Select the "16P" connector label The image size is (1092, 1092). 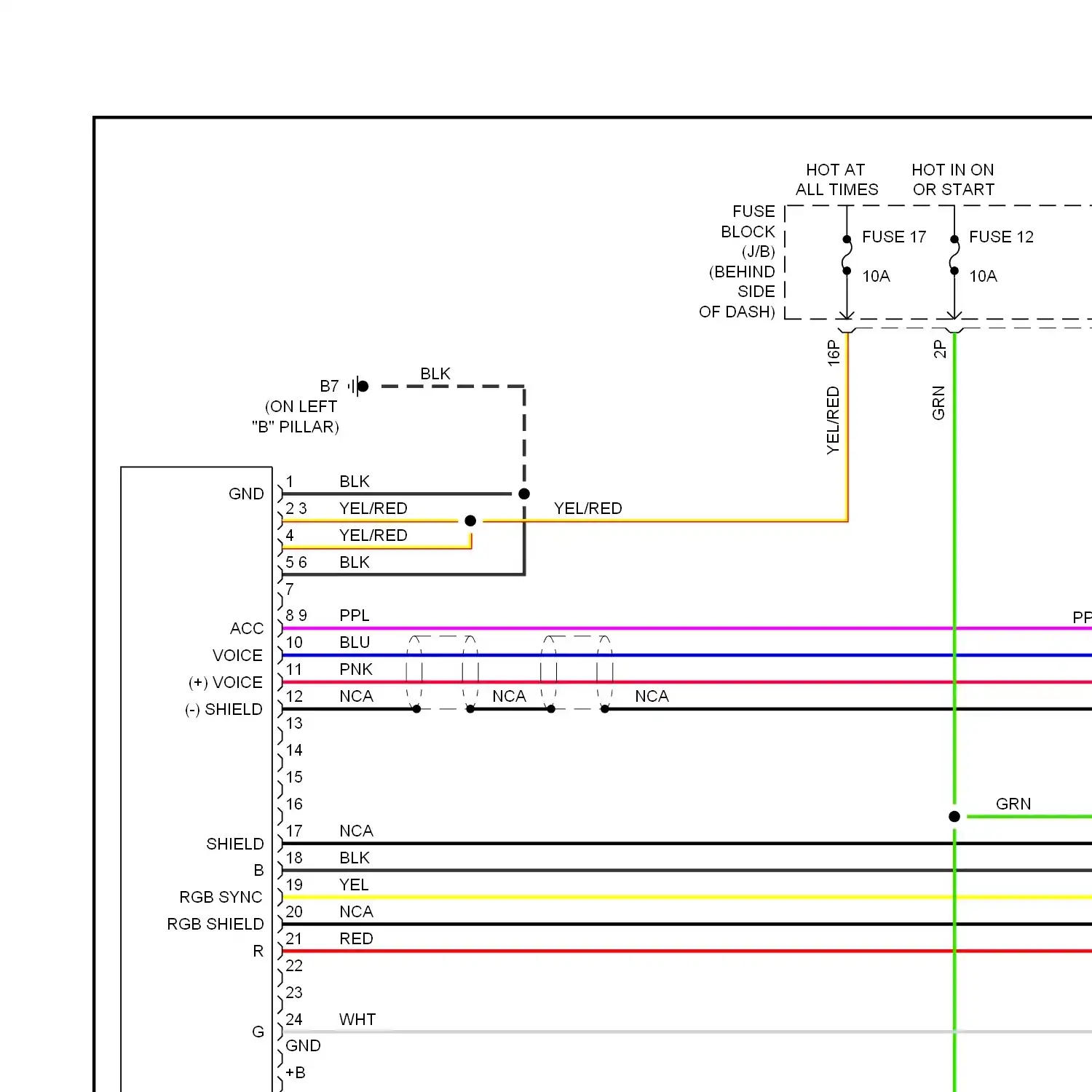(834, 353)
